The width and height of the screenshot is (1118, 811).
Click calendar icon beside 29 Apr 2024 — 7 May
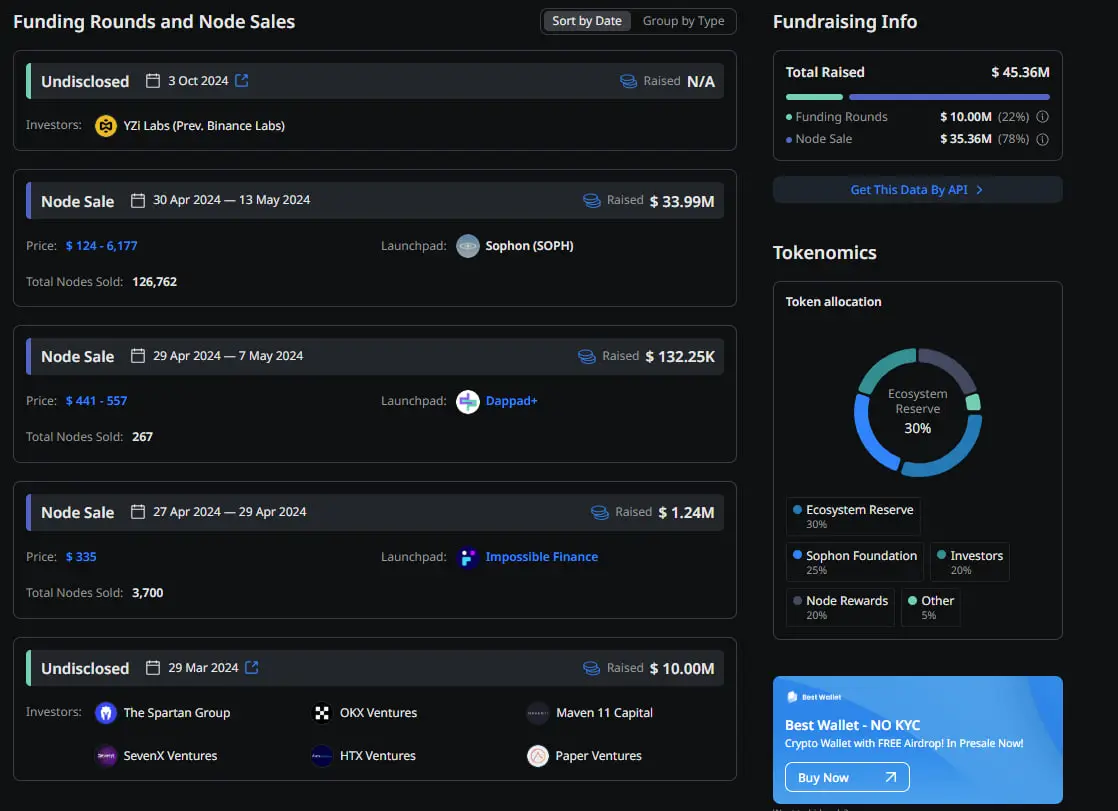138,356
